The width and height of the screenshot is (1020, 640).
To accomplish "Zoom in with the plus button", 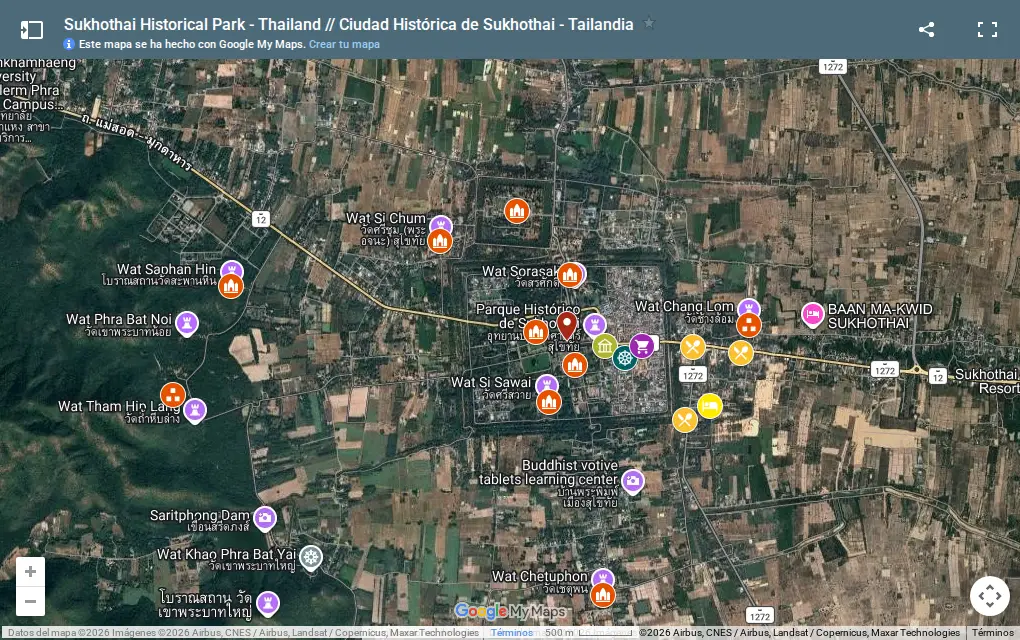I will click(30, 572).
